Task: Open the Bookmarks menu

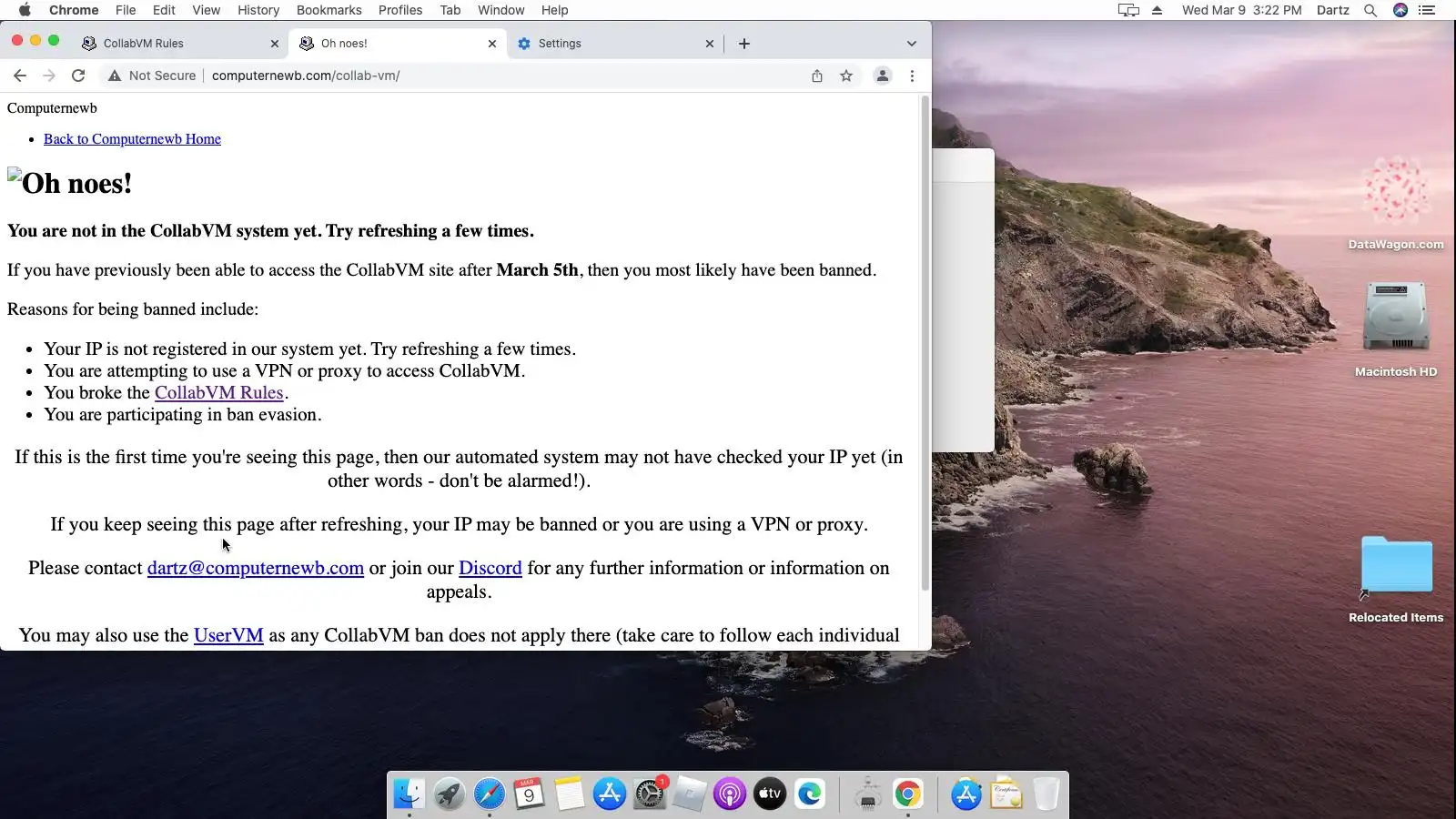Action: click(x=329, y=10)
